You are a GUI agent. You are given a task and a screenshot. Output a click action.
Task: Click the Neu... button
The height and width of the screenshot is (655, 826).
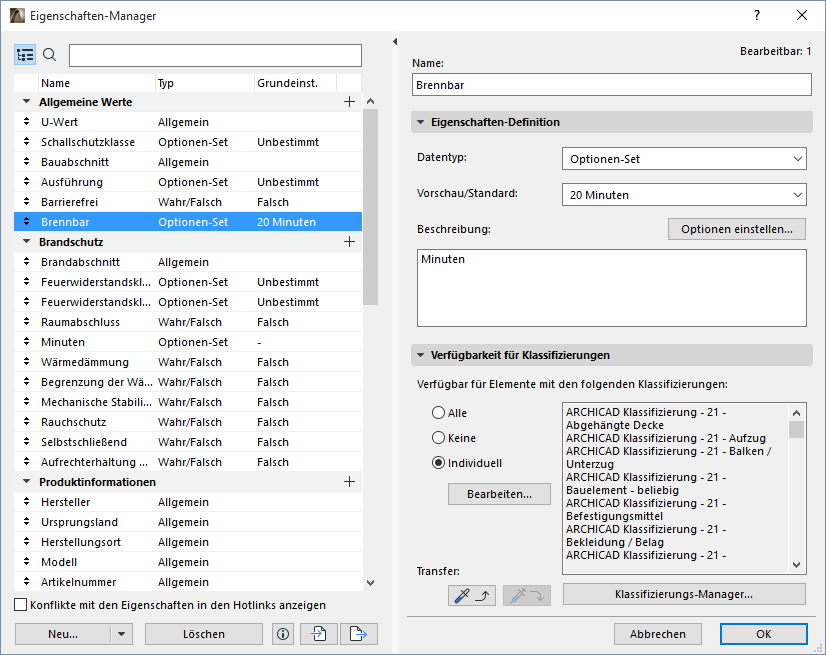(x=63, y=634)
